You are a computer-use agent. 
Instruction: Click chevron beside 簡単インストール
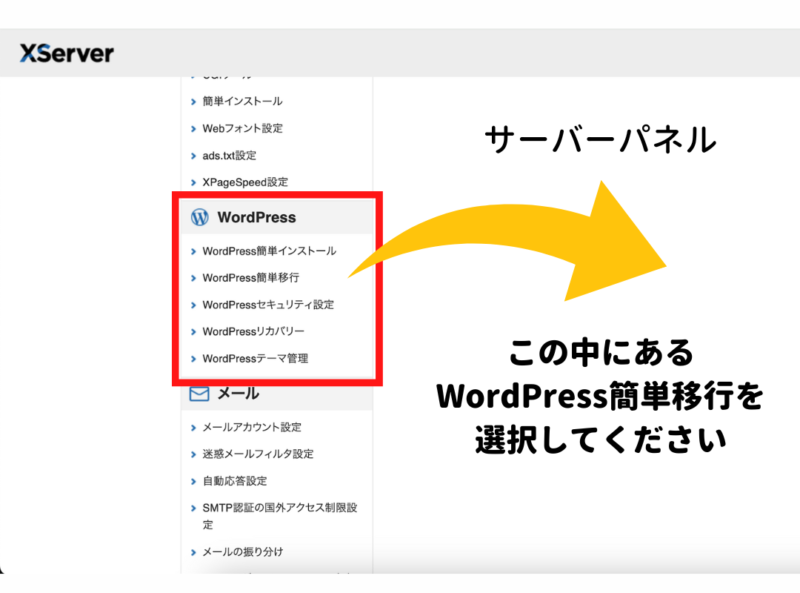[193, 102]
